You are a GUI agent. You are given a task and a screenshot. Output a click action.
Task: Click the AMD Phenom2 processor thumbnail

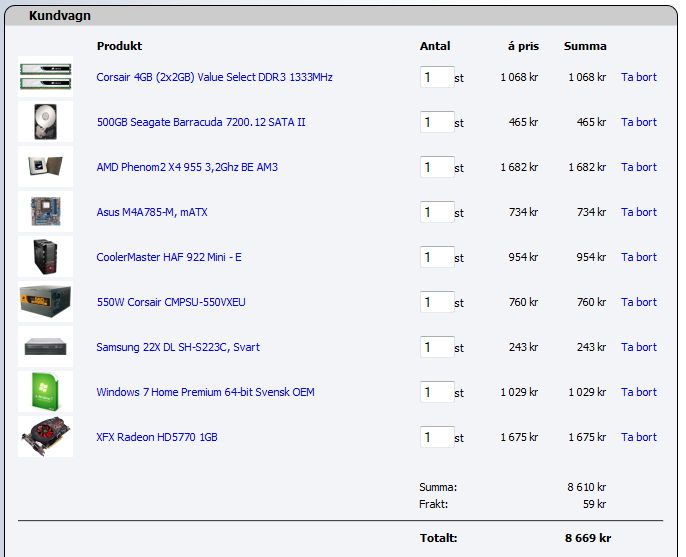pos(45,167)
